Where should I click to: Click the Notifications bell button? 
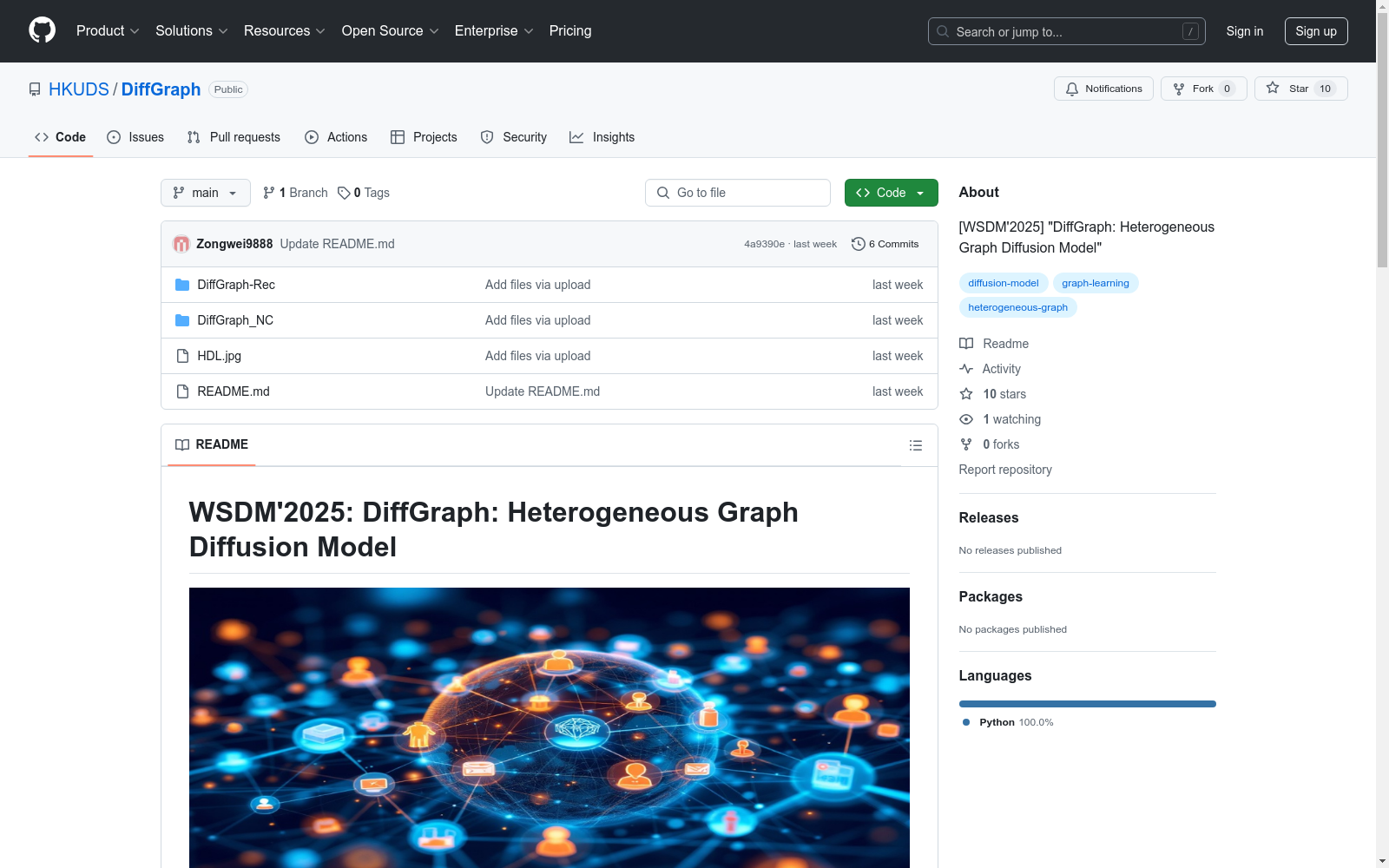(x=1103, y=89)
